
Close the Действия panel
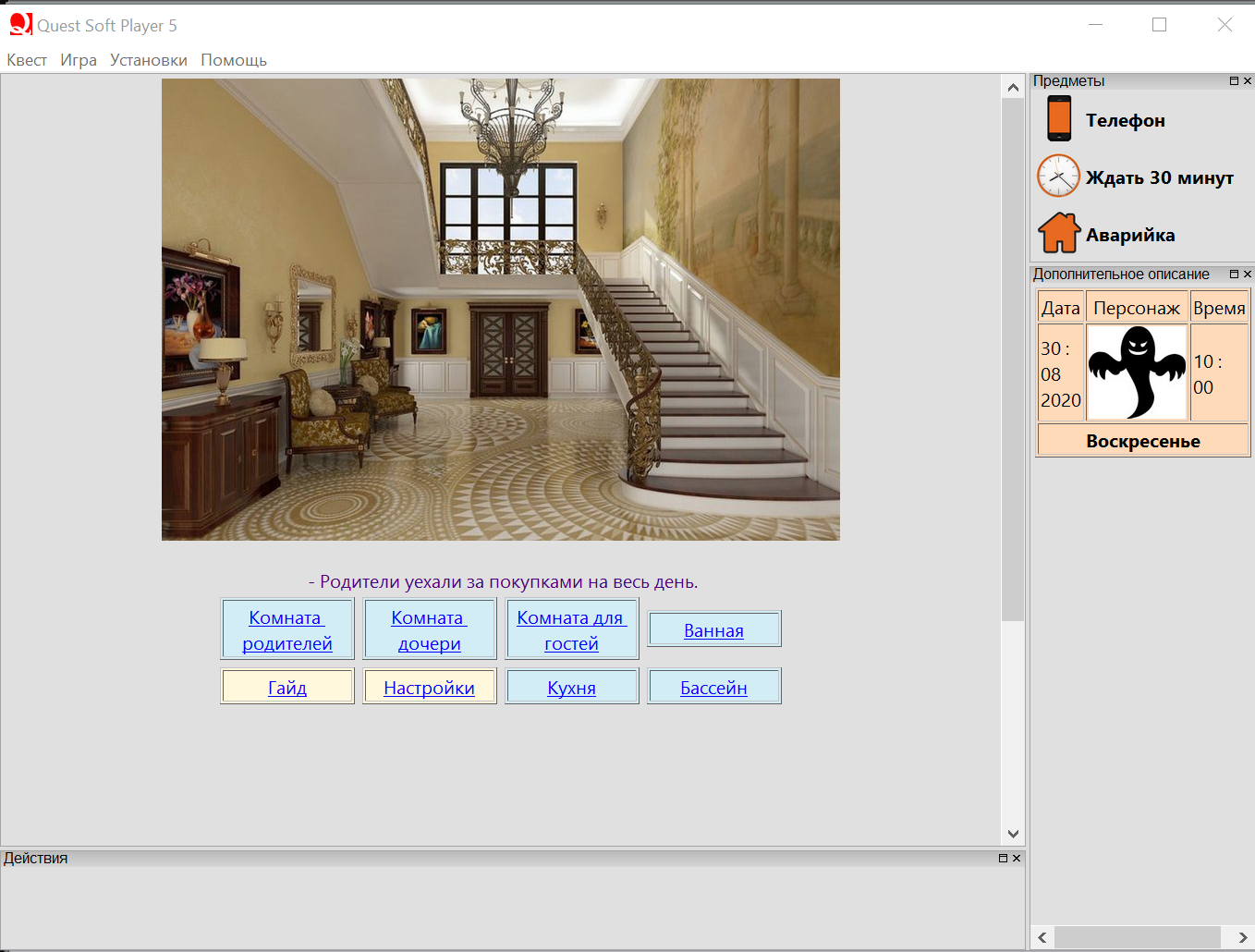point(1017,859)
